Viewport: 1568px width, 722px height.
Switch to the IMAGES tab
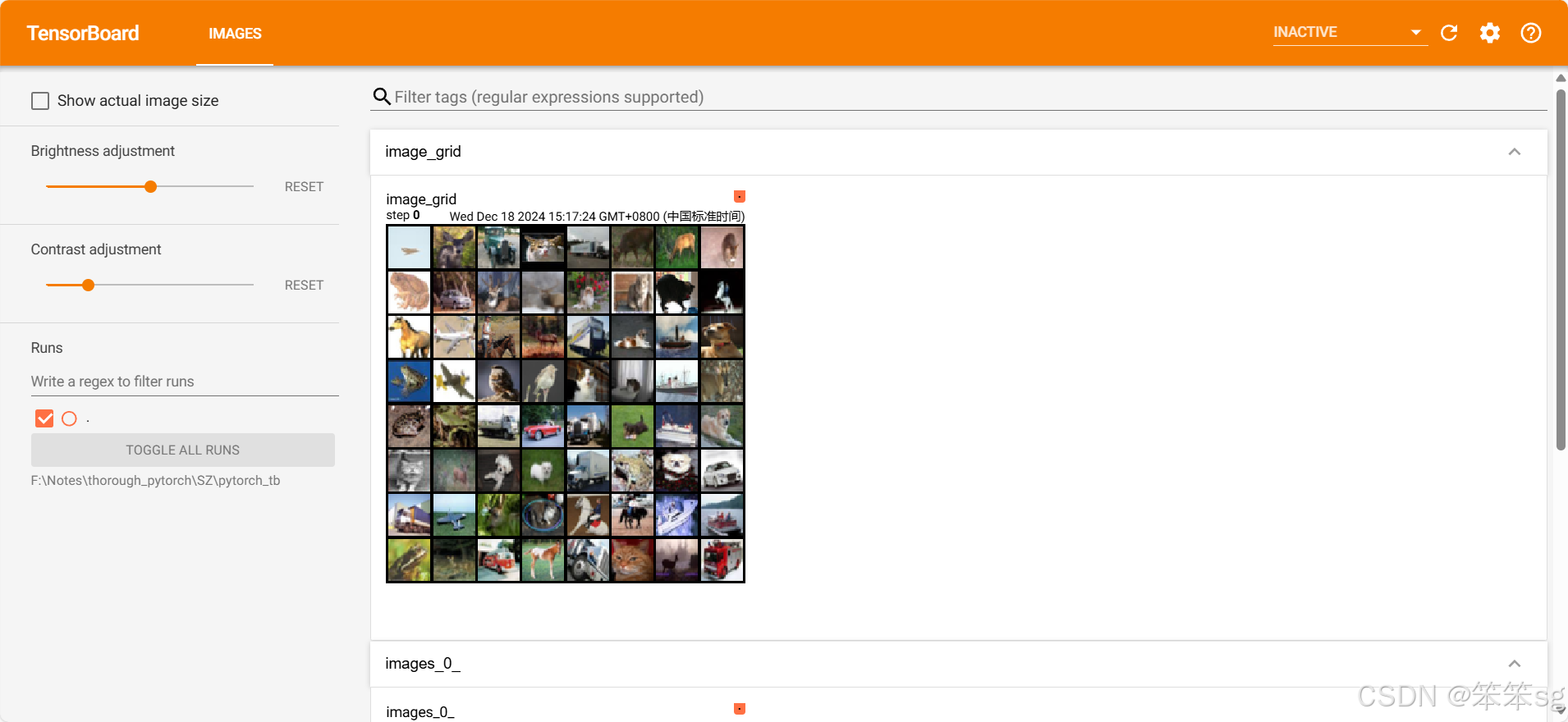coord(235,34)
